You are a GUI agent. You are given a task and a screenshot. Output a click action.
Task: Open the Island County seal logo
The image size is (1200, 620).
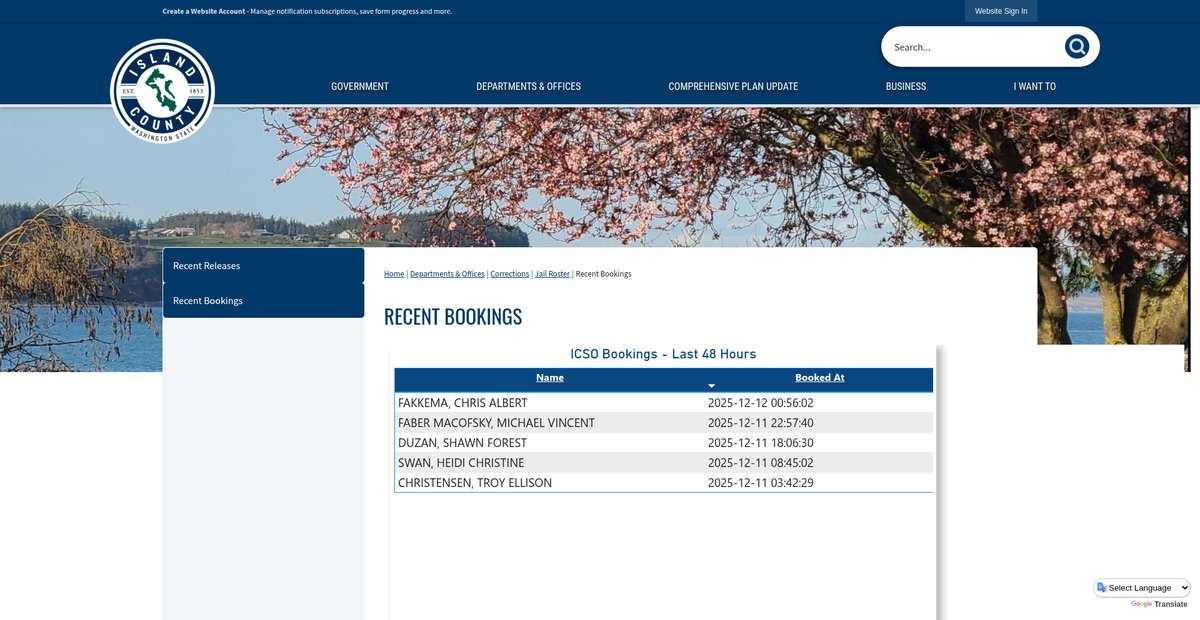point(162,91)
